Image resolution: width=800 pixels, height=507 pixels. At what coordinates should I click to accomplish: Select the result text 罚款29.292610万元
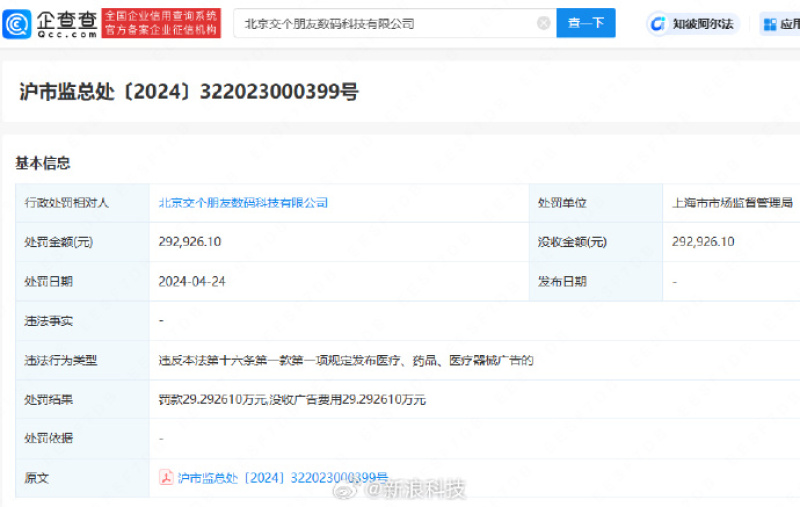[292, 399]
